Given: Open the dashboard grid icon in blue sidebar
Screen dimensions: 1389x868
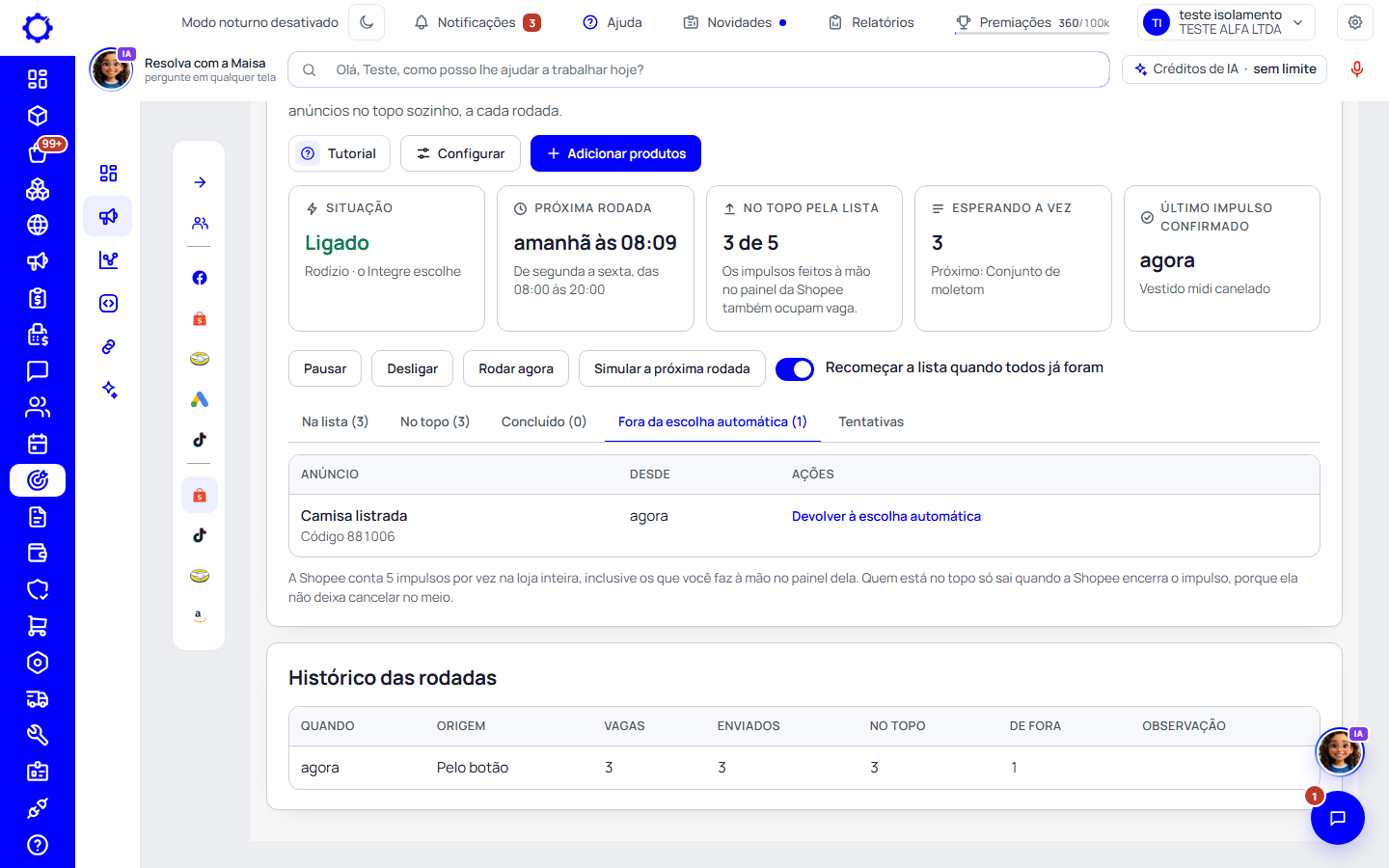Looking at the screenshot, I should [x=38, y=79].
